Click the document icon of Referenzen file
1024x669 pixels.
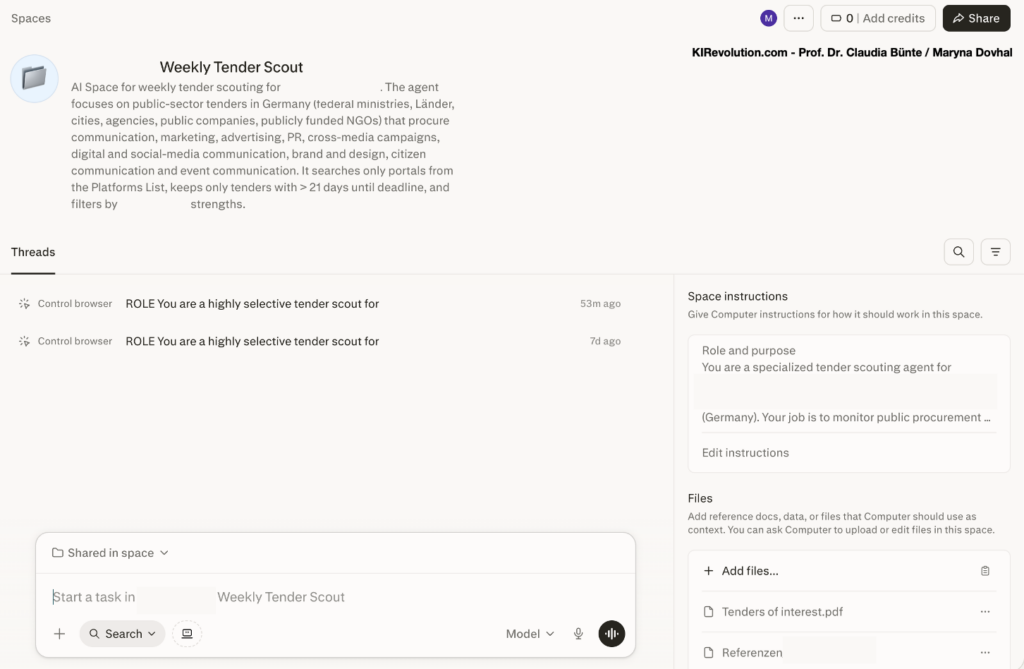[709, 653]
